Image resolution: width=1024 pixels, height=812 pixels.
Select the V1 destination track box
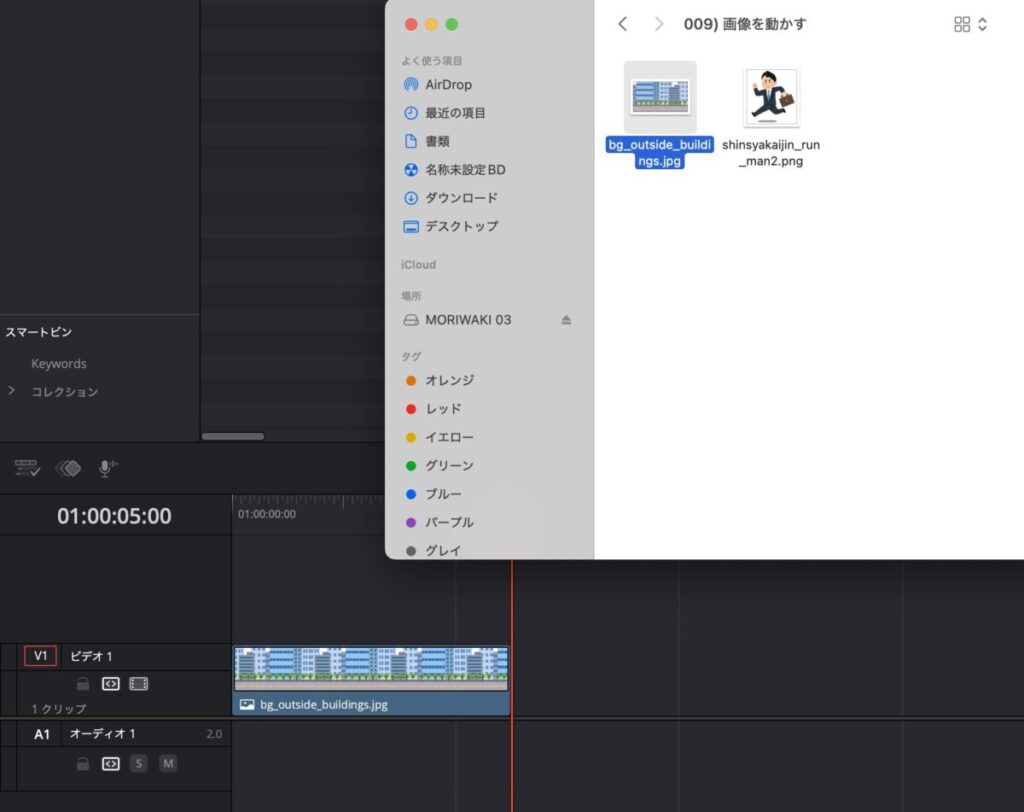pyautogui.click(x=41, y=656)
